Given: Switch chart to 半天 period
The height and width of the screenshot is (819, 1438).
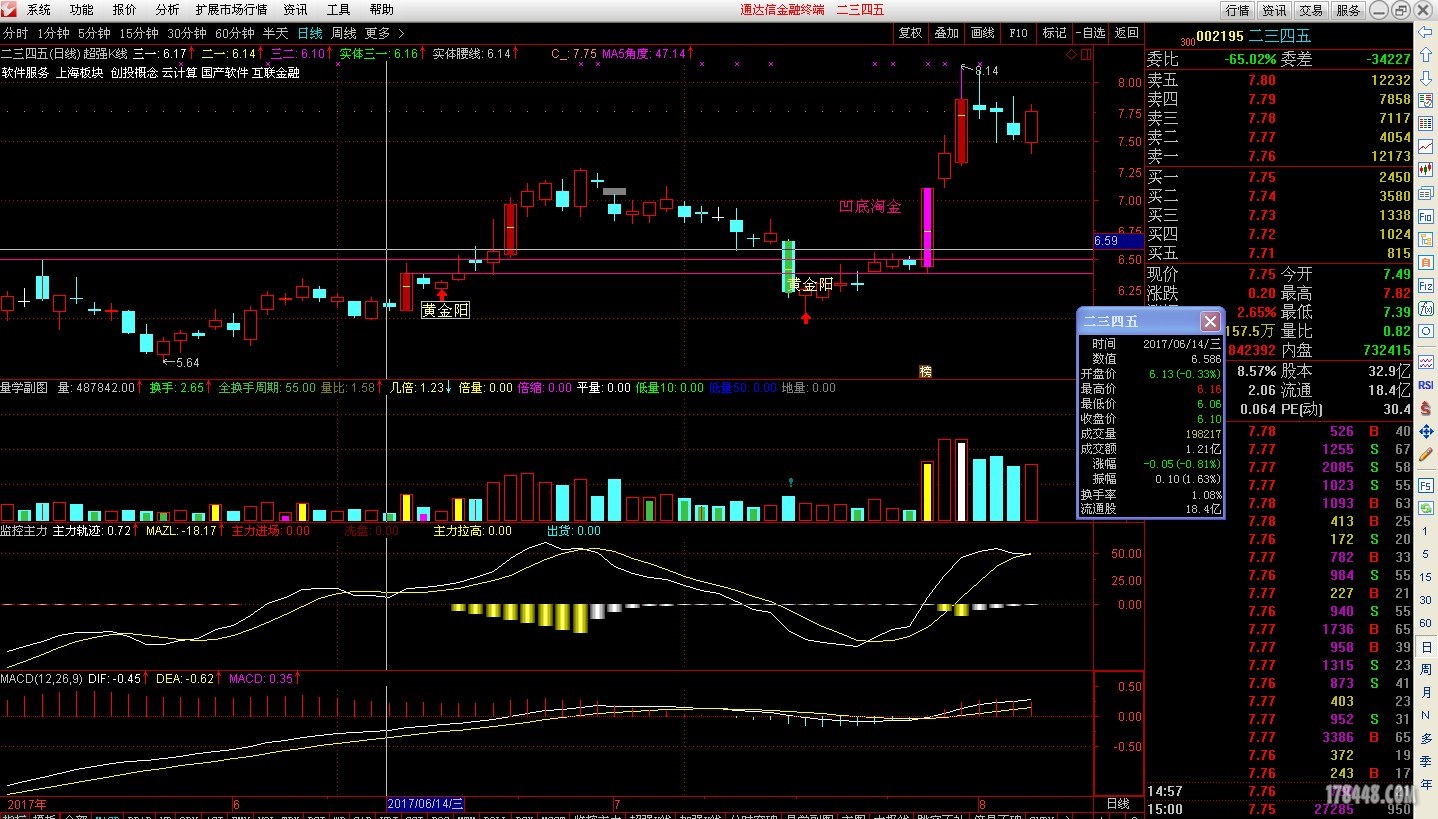Looking at the screenshot, I should click(275, 33).
